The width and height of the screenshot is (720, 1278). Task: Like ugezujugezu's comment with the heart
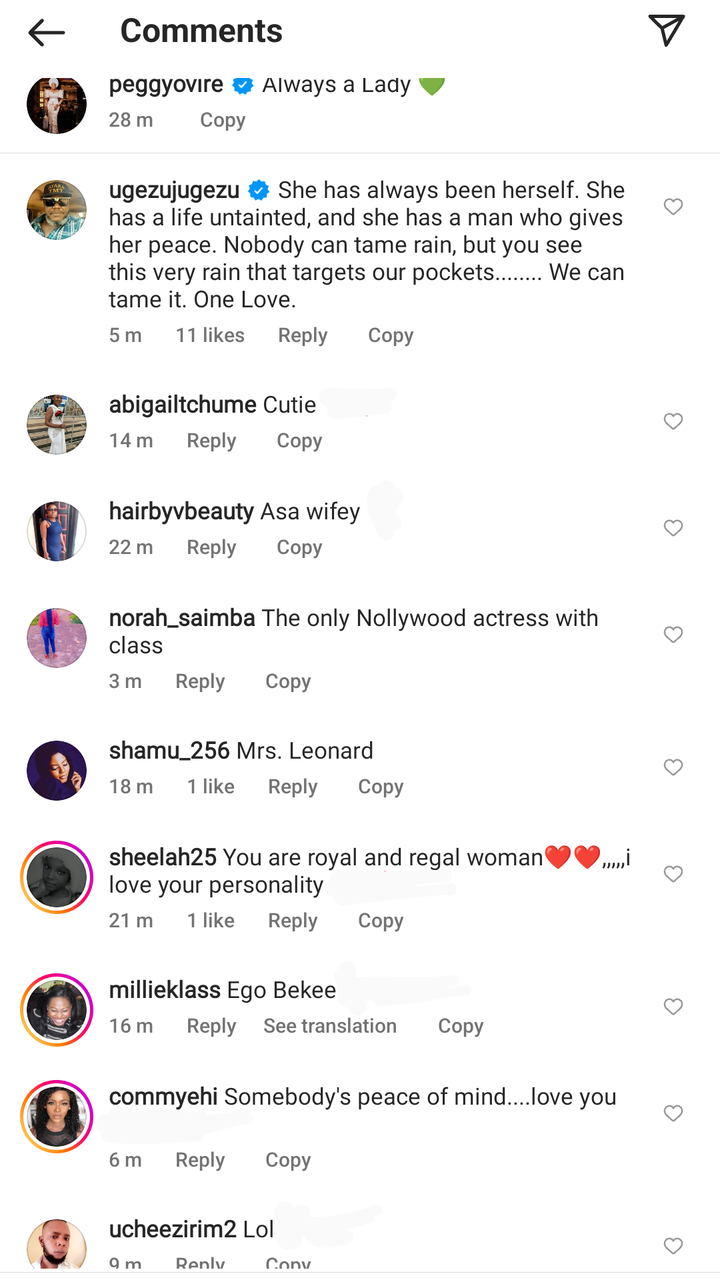coord(674,207)
